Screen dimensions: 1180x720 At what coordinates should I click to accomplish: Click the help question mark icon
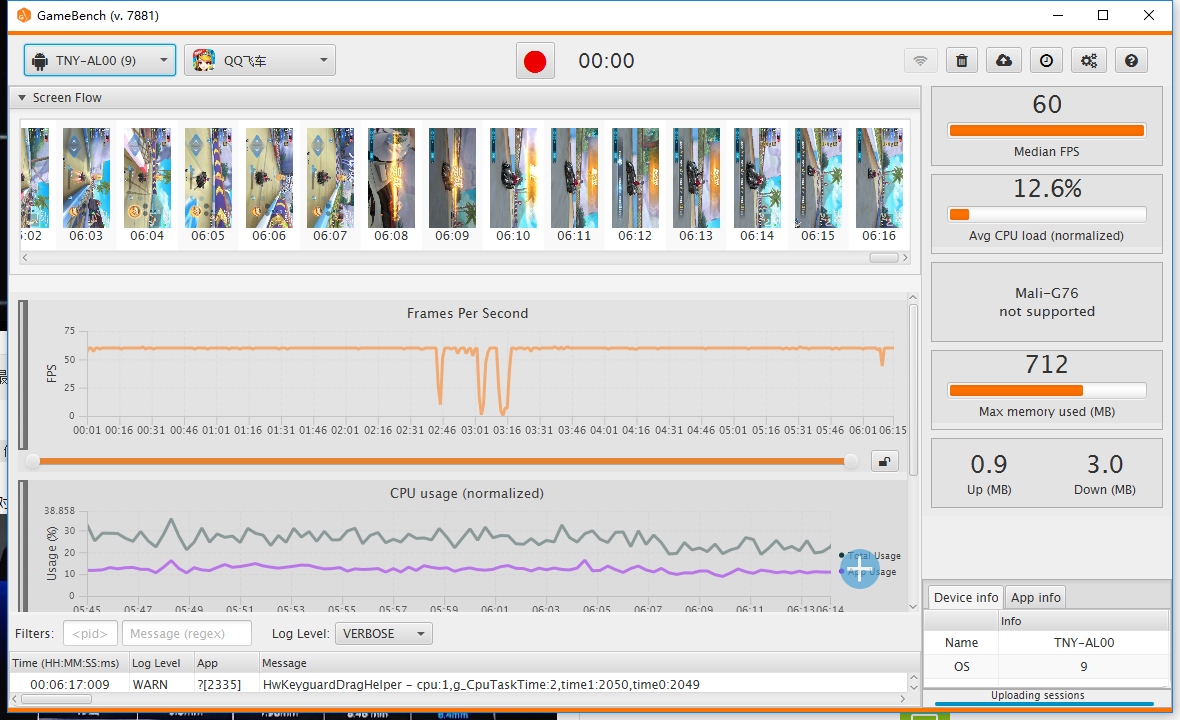point(1131,61)
